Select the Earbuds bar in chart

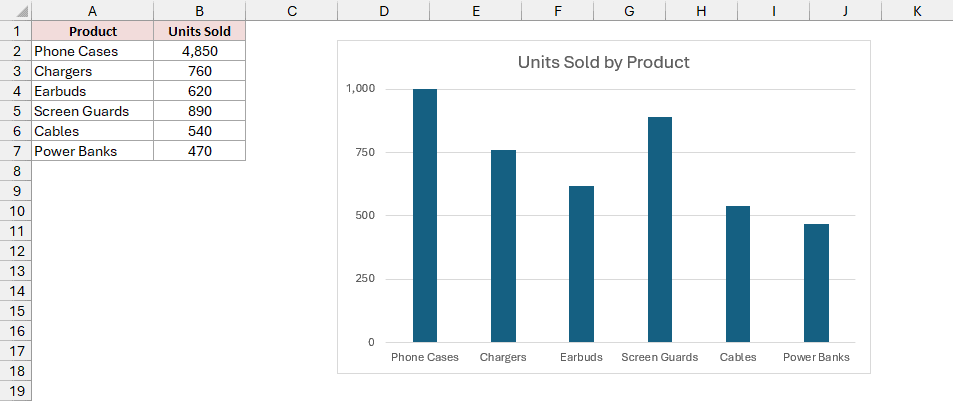pyautogui.click(x=582, y=264)
